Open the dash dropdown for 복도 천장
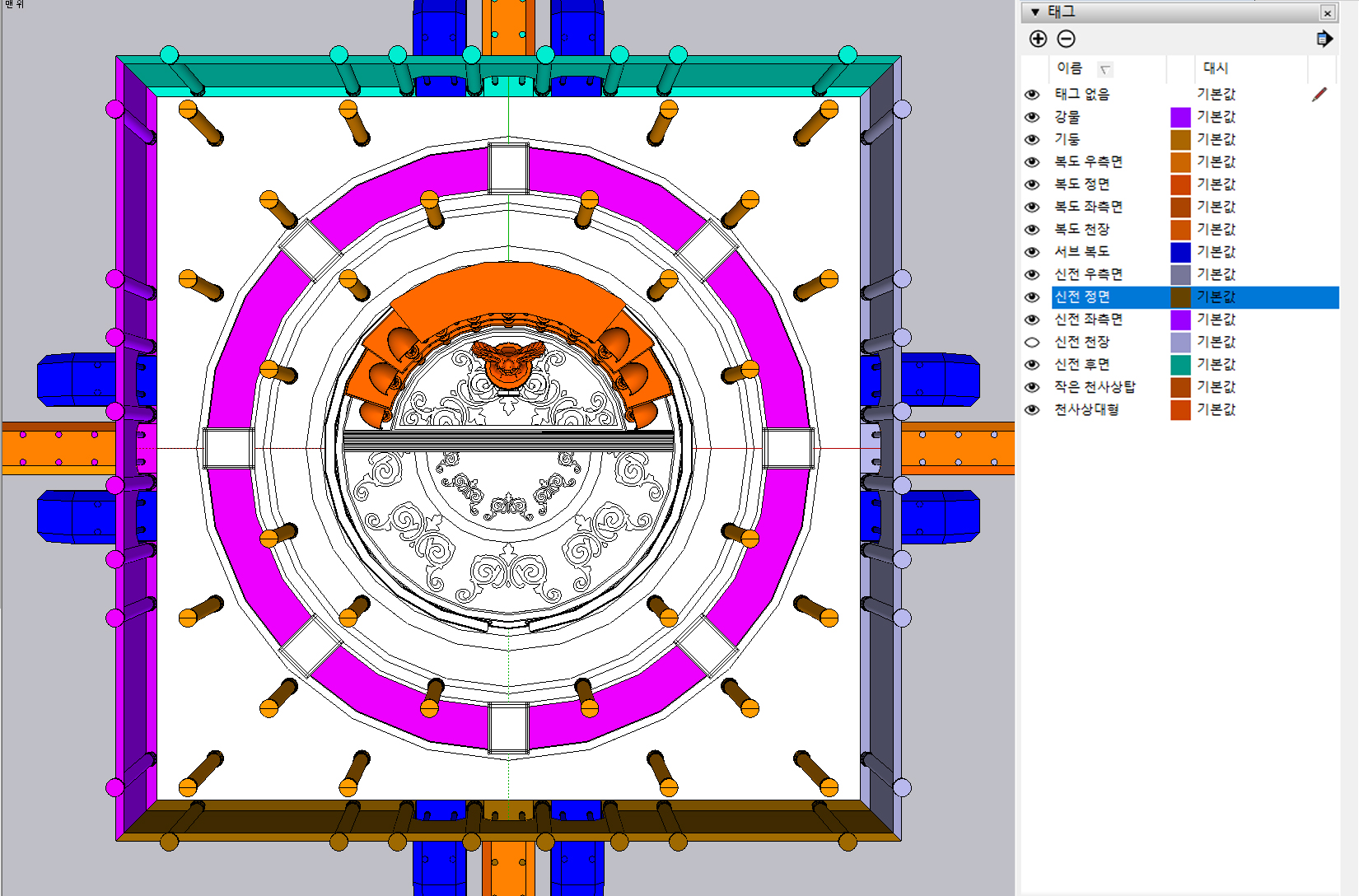The width and height of the screenshot is (1359, 896). click(1216, 229)
